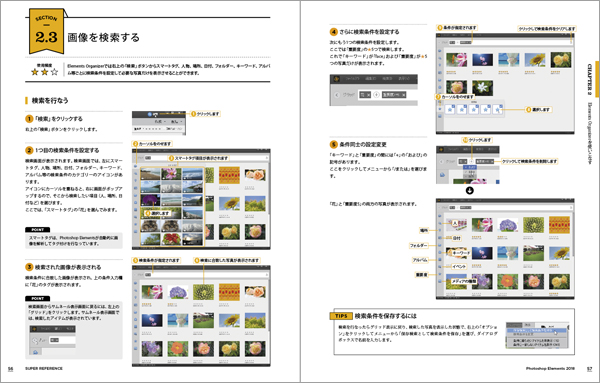This screenshot has width=600, height=383.
Task: Open the white flower photo in step 4 results
Action: tap(483, 88)
